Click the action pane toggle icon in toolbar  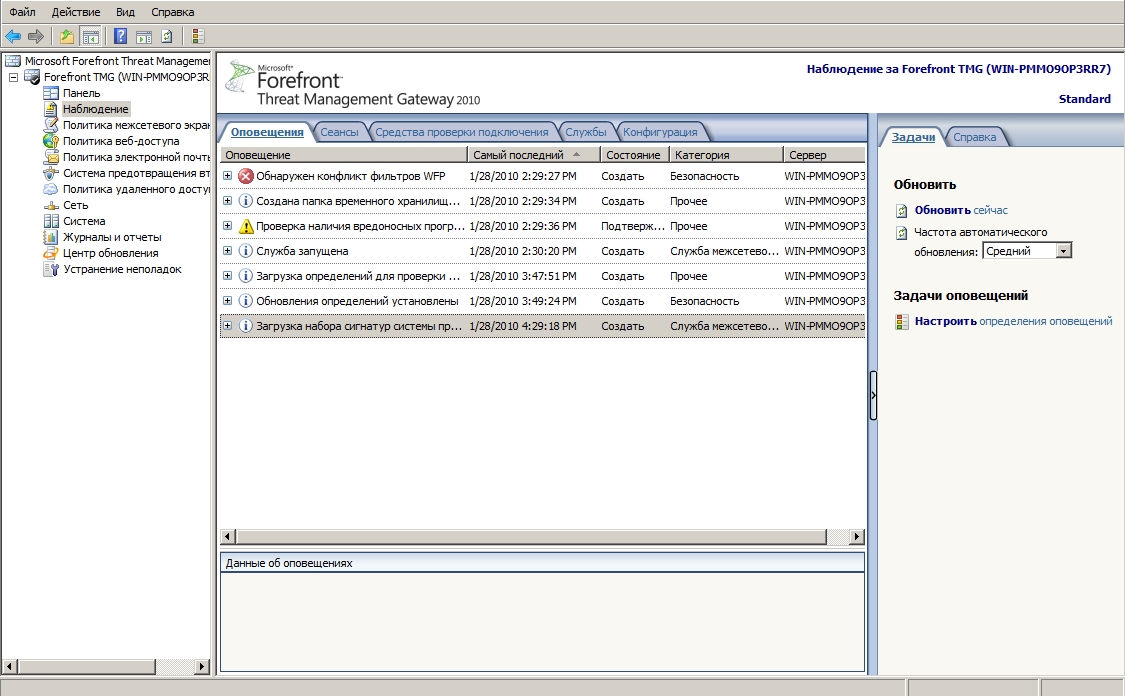(x=143, y=36)
